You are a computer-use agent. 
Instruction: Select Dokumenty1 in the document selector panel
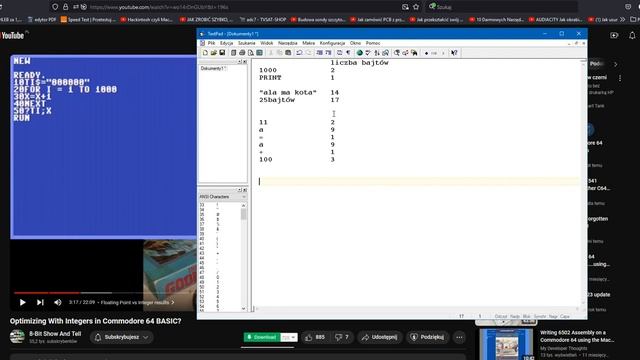[213, 69]
